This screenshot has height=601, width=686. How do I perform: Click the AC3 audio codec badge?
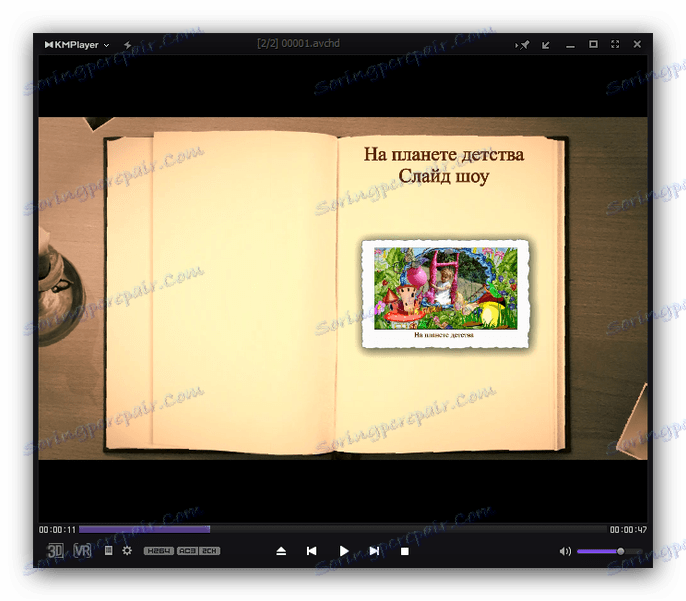tap(187, 551)
